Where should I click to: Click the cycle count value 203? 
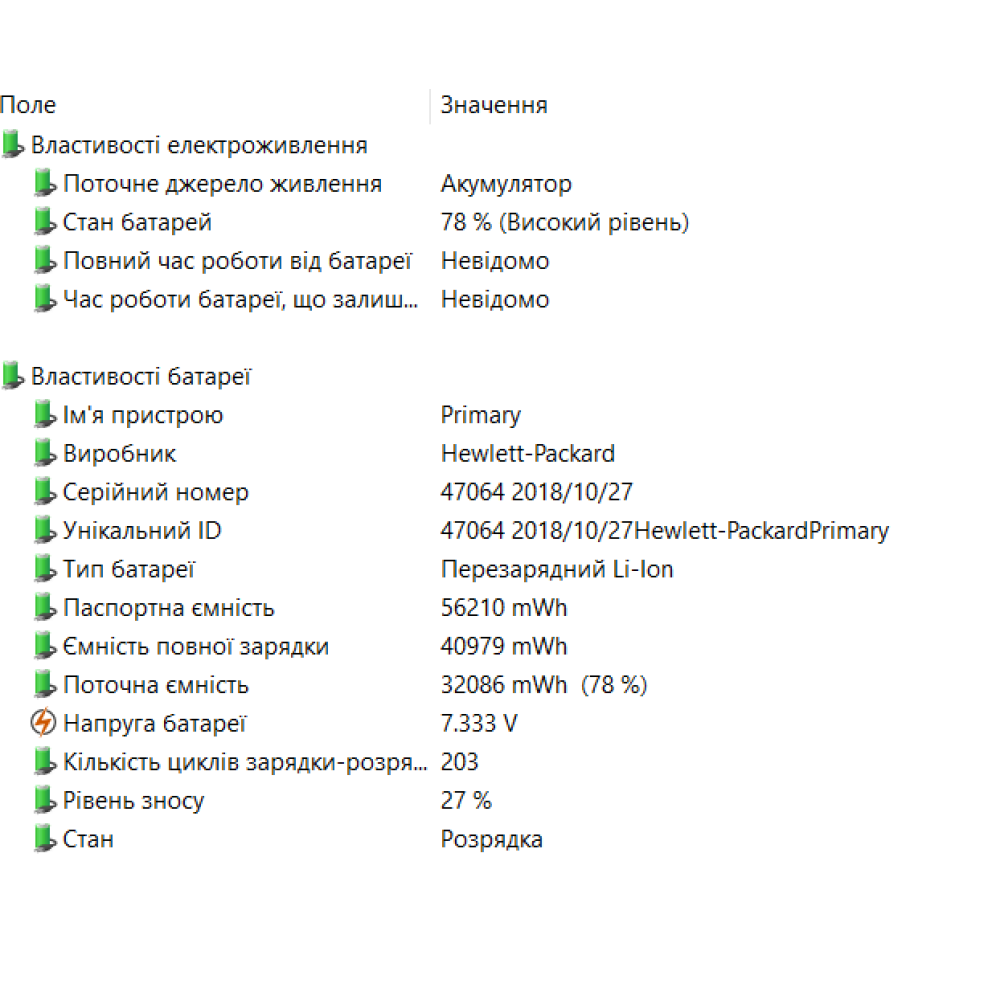(460, 762)
